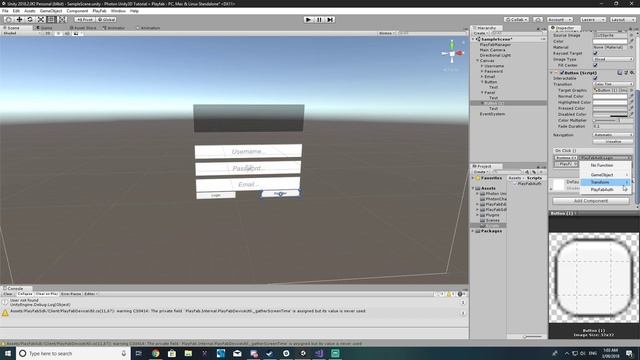This screenshot has width=640, height=360.
Task: Select the Move tool in toolbar
Action: click(19, 19)
